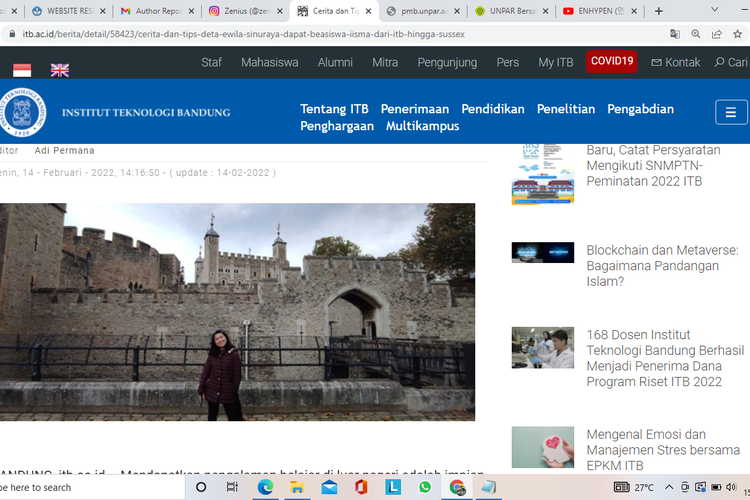Click the ITB logo emblem
Screen dimensions: 750x500
click(22, 112)
